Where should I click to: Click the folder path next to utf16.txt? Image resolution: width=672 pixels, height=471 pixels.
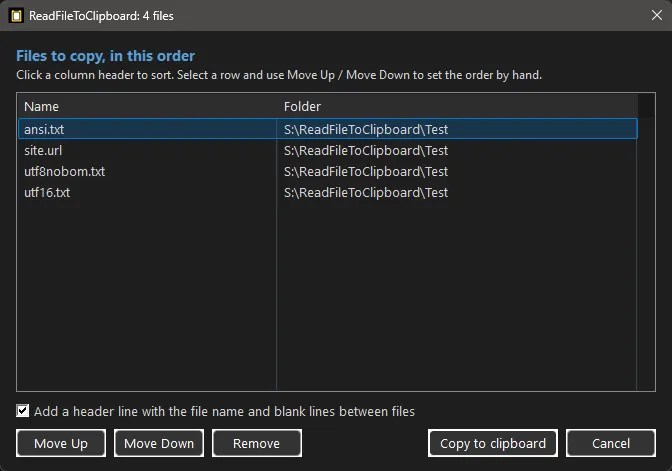(366, 192)
